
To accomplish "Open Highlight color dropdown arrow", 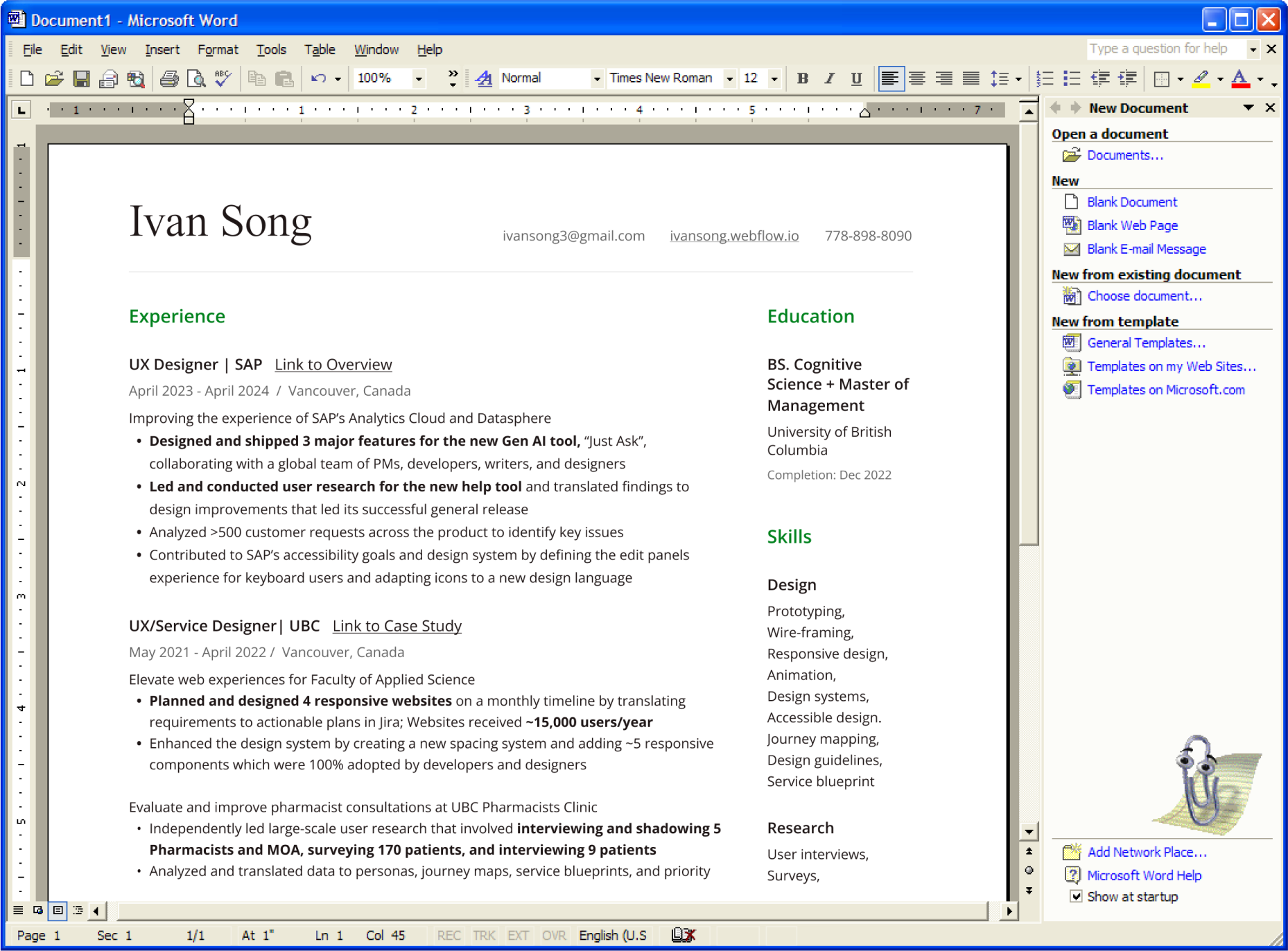I will pyautogui.click(x=1219, y=79).
